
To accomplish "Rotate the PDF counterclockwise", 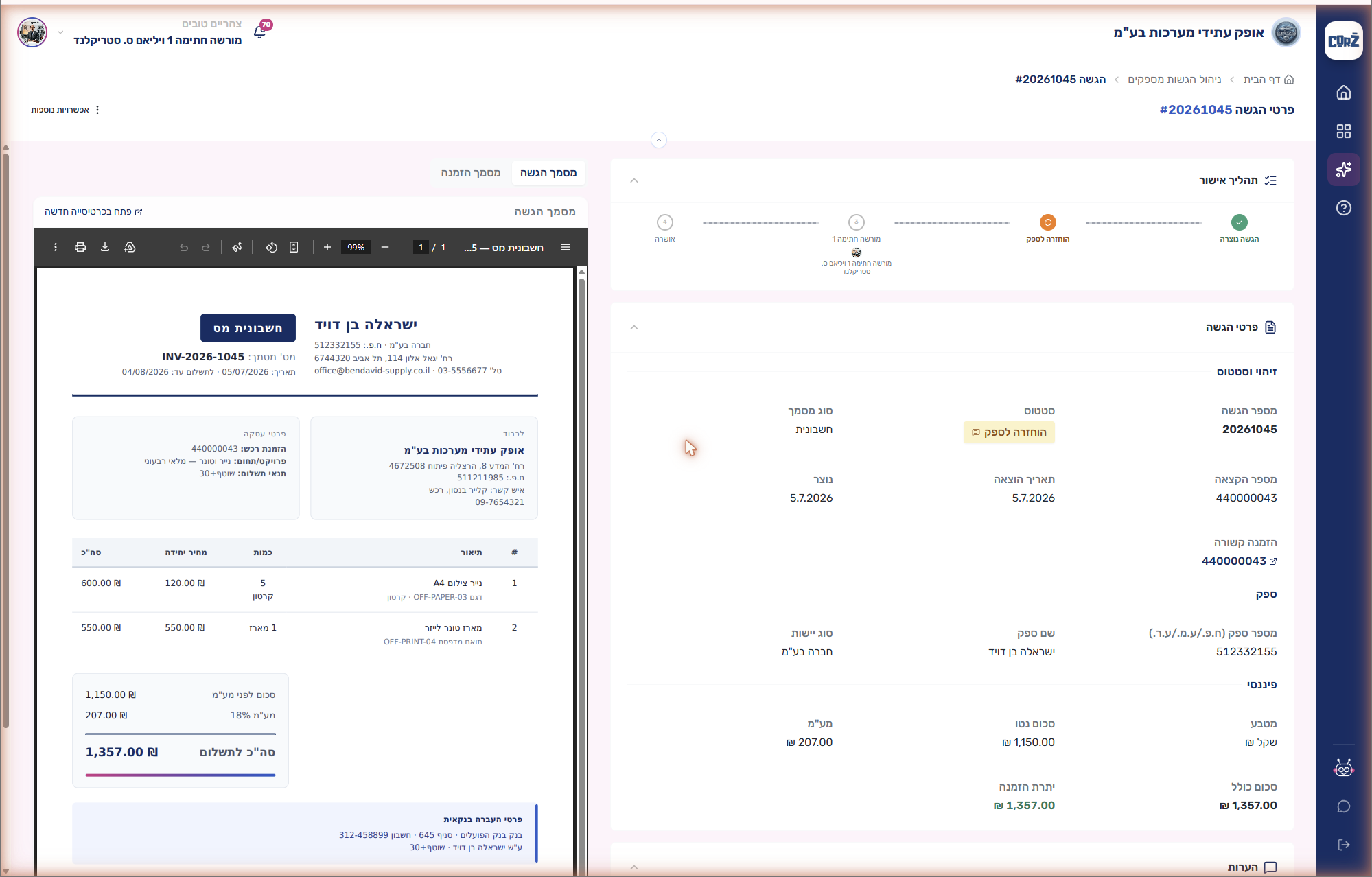I will [271, 247].
